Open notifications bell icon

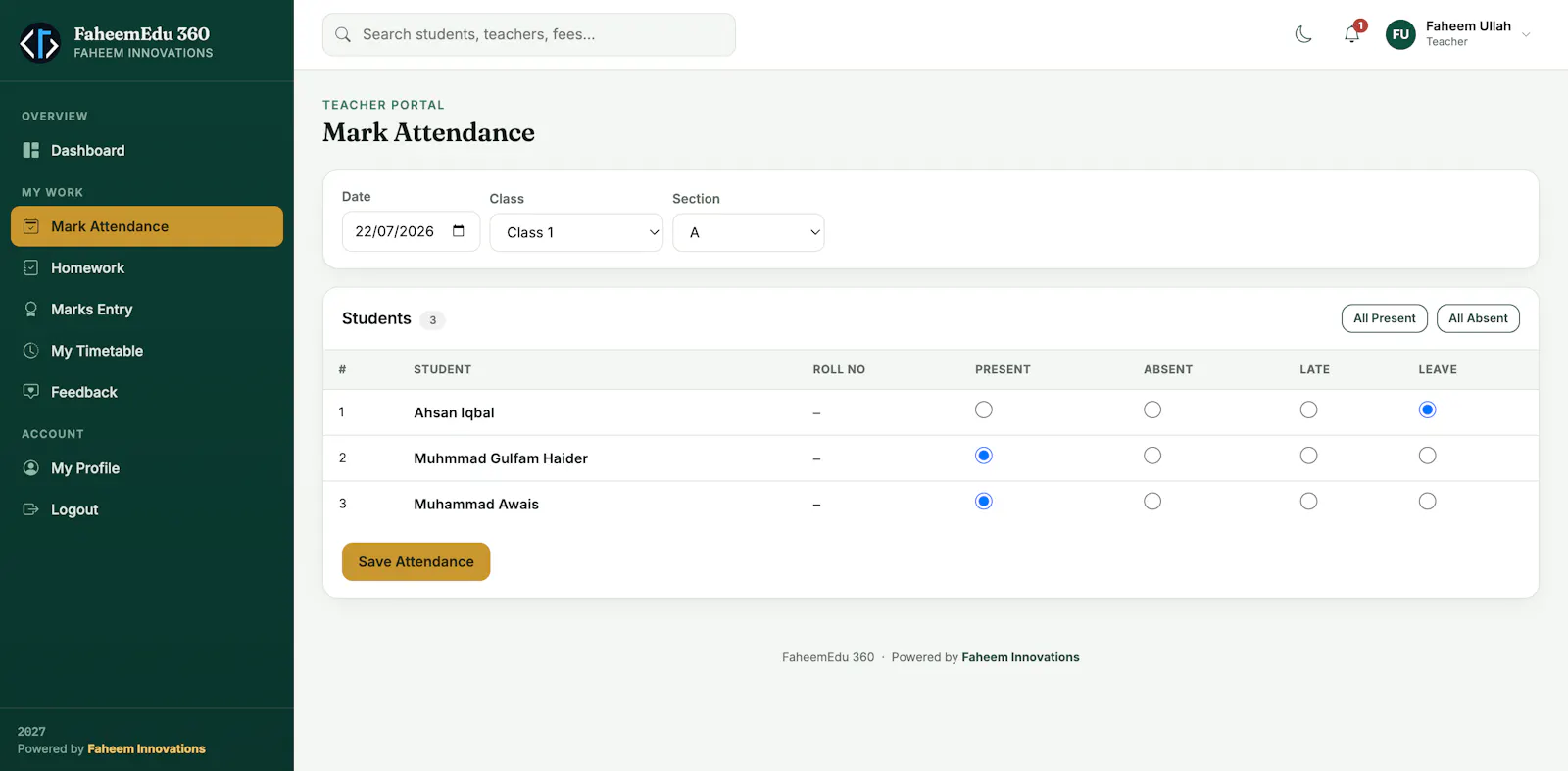[x=1351, y=34]
